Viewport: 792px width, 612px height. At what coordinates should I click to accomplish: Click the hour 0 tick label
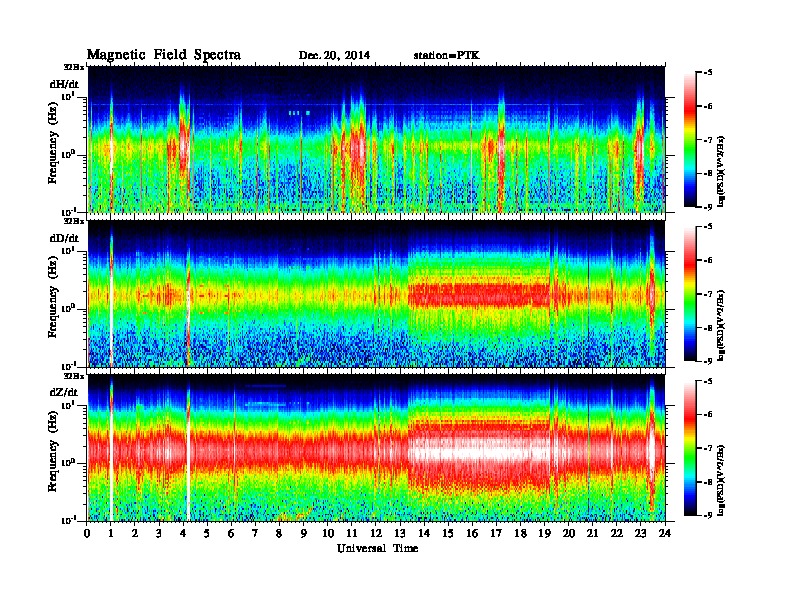pos(87,534)
